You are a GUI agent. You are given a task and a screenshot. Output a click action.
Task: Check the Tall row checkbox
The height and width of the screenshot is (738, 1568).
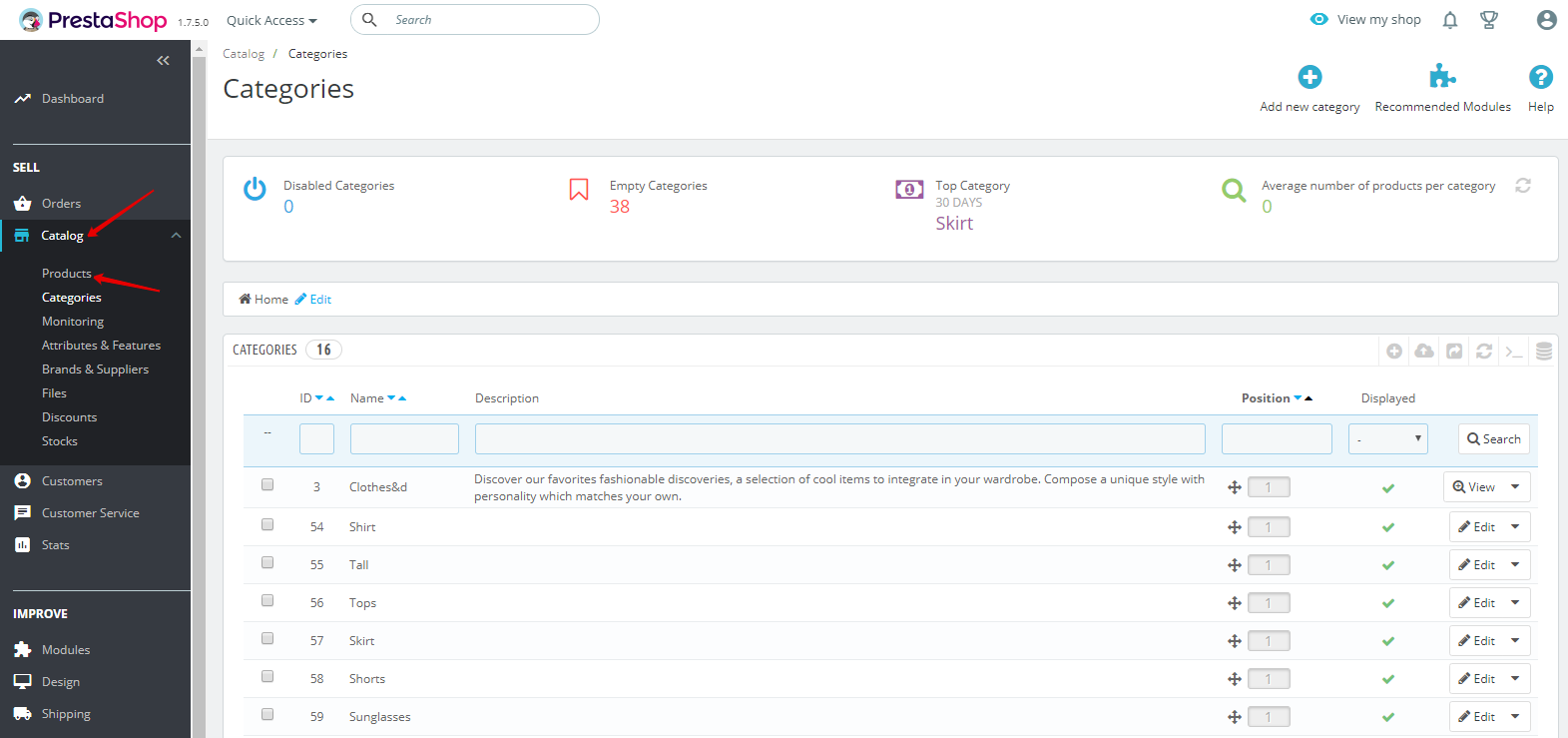coord(267,562)
